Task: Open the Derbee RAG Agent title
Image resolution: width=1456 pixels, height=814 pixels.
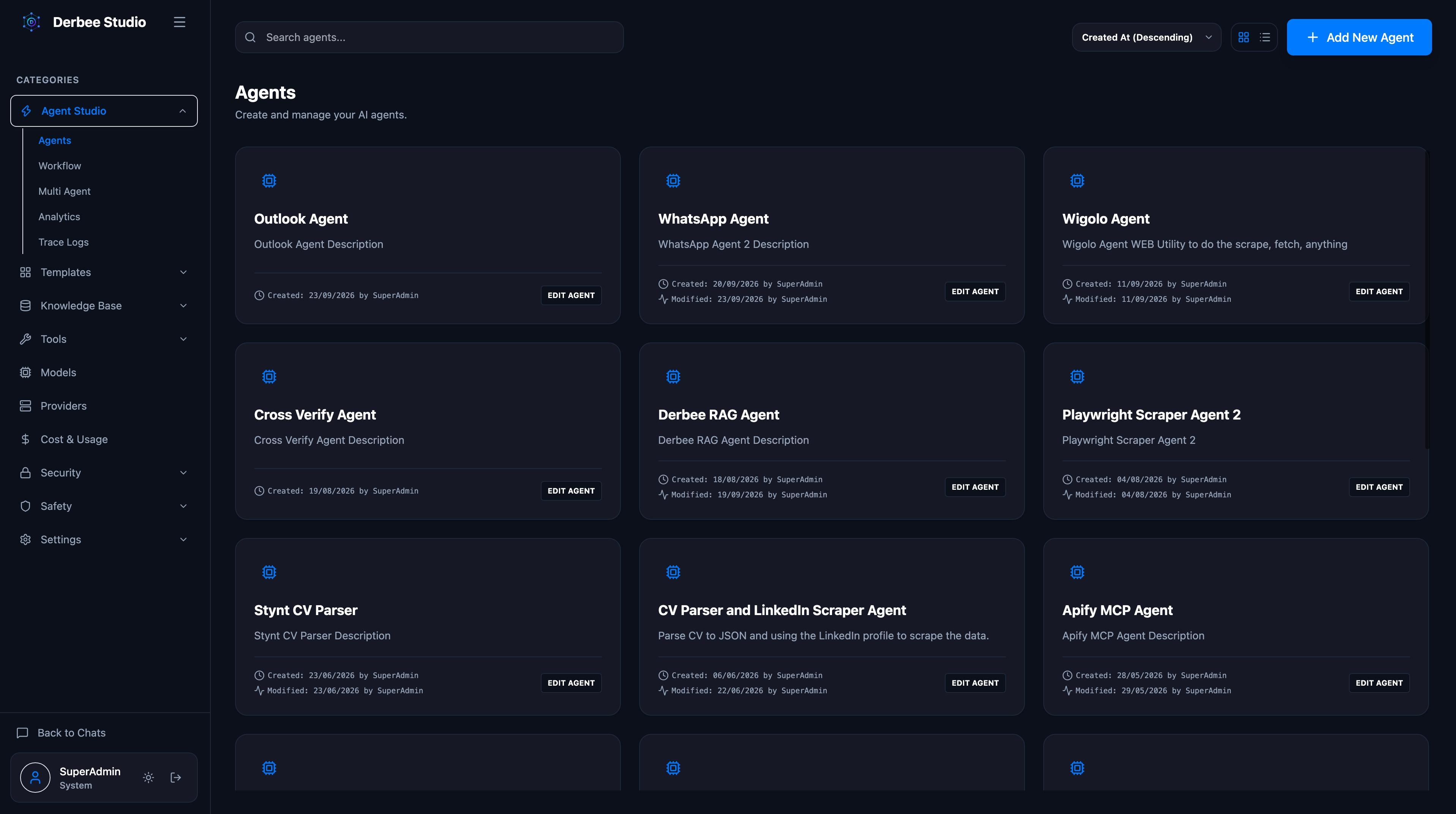Action: click(719, 415)
